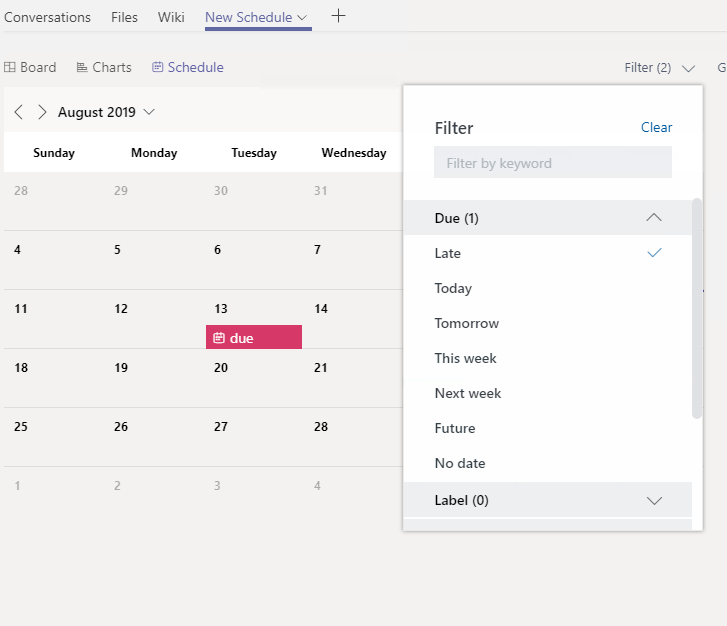The width and height of the screenshot is (727, 626).
Task: Open New Schedule tab dropdown
Action: point(302,18)
